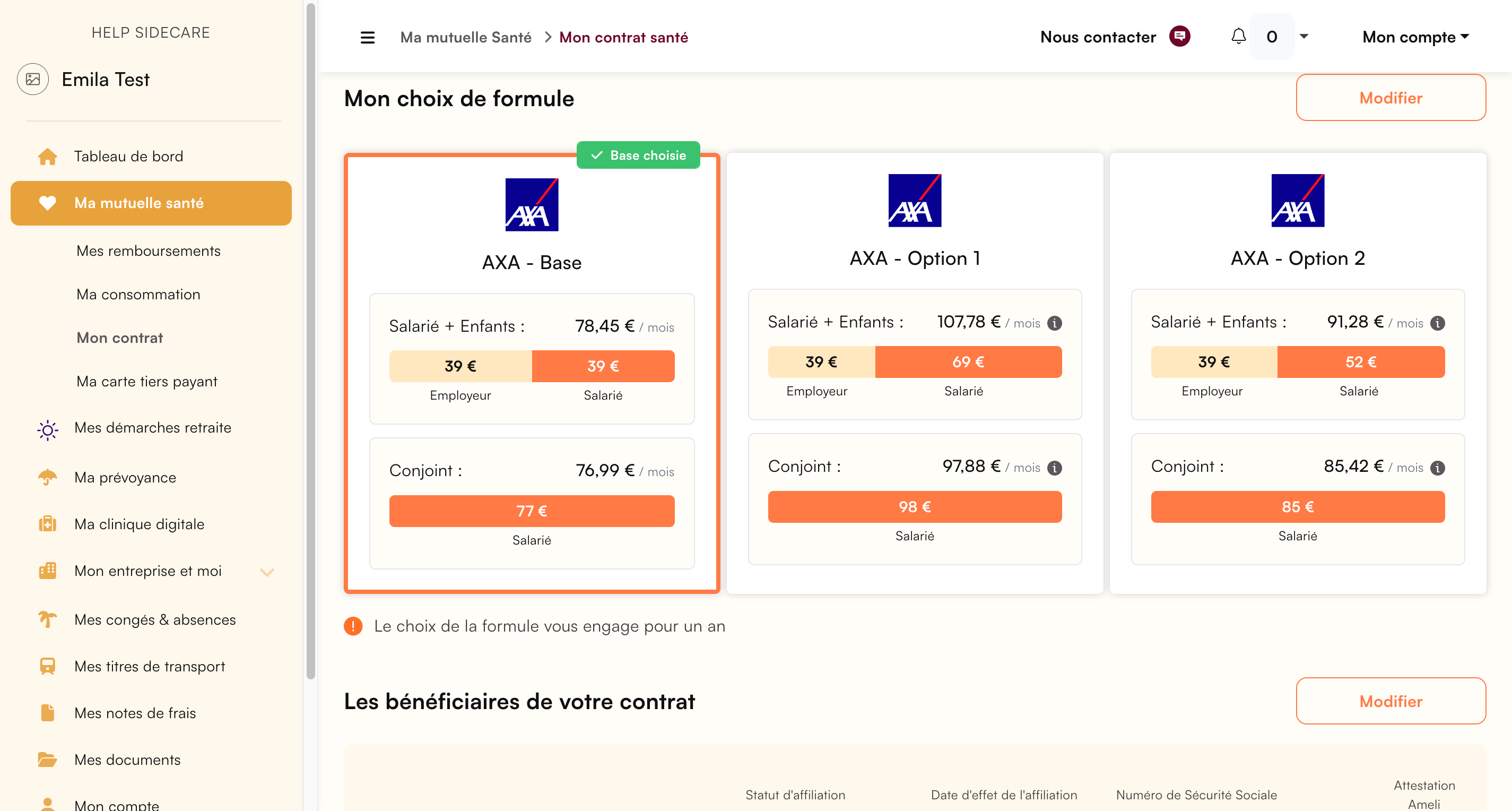Click Modifier next to Mon choix de formule
This screenshot has width=1512, height=811.
1390,98
